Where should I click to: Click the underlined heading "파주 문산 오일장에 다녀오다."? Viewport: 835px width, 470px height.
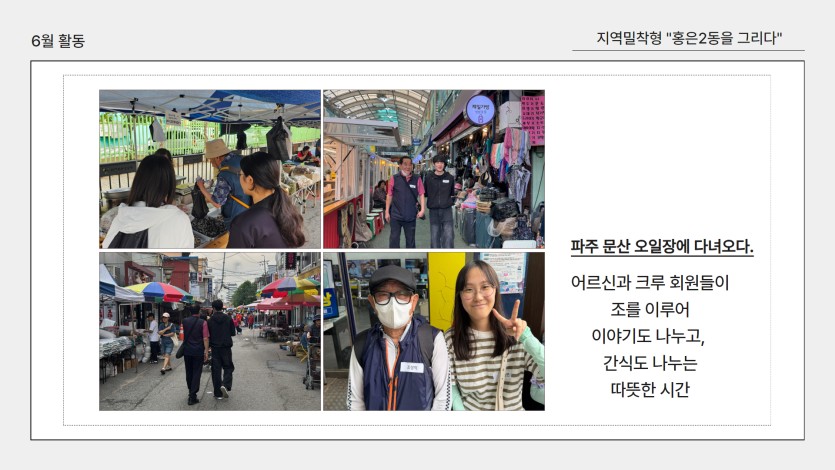pyautogui.click(x=662, y=246)
